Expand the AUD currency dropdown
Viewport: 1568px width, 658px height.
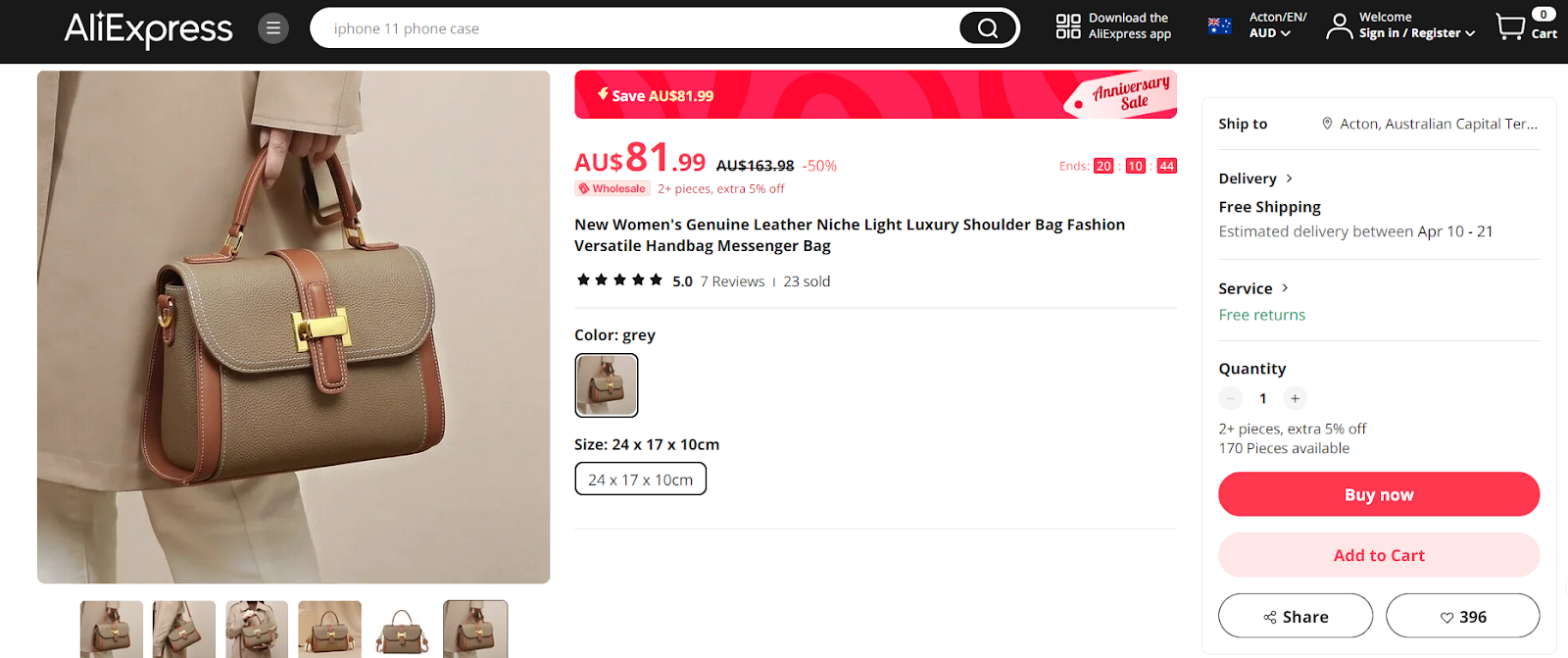1269,33
